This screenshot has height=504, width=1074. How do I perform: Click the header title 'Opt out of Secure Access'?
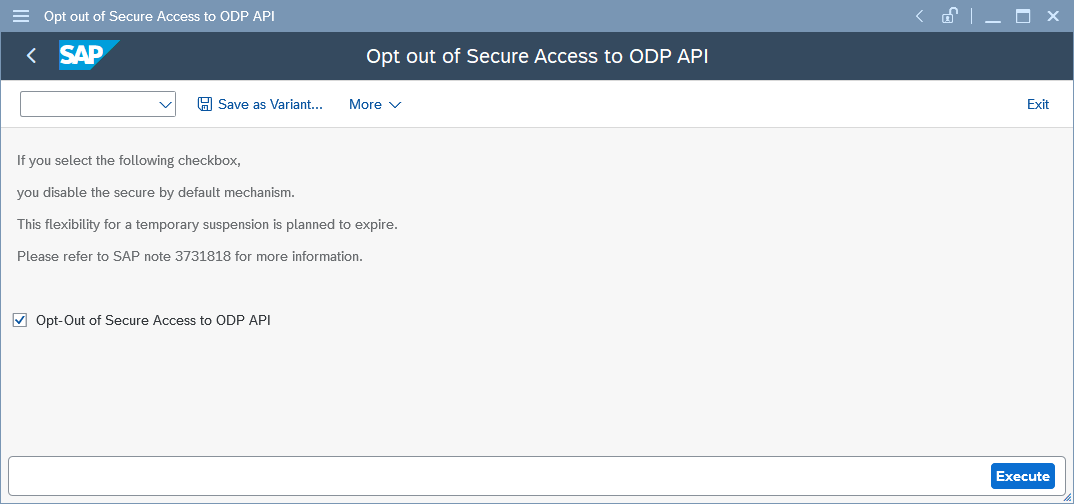point(537,55)
